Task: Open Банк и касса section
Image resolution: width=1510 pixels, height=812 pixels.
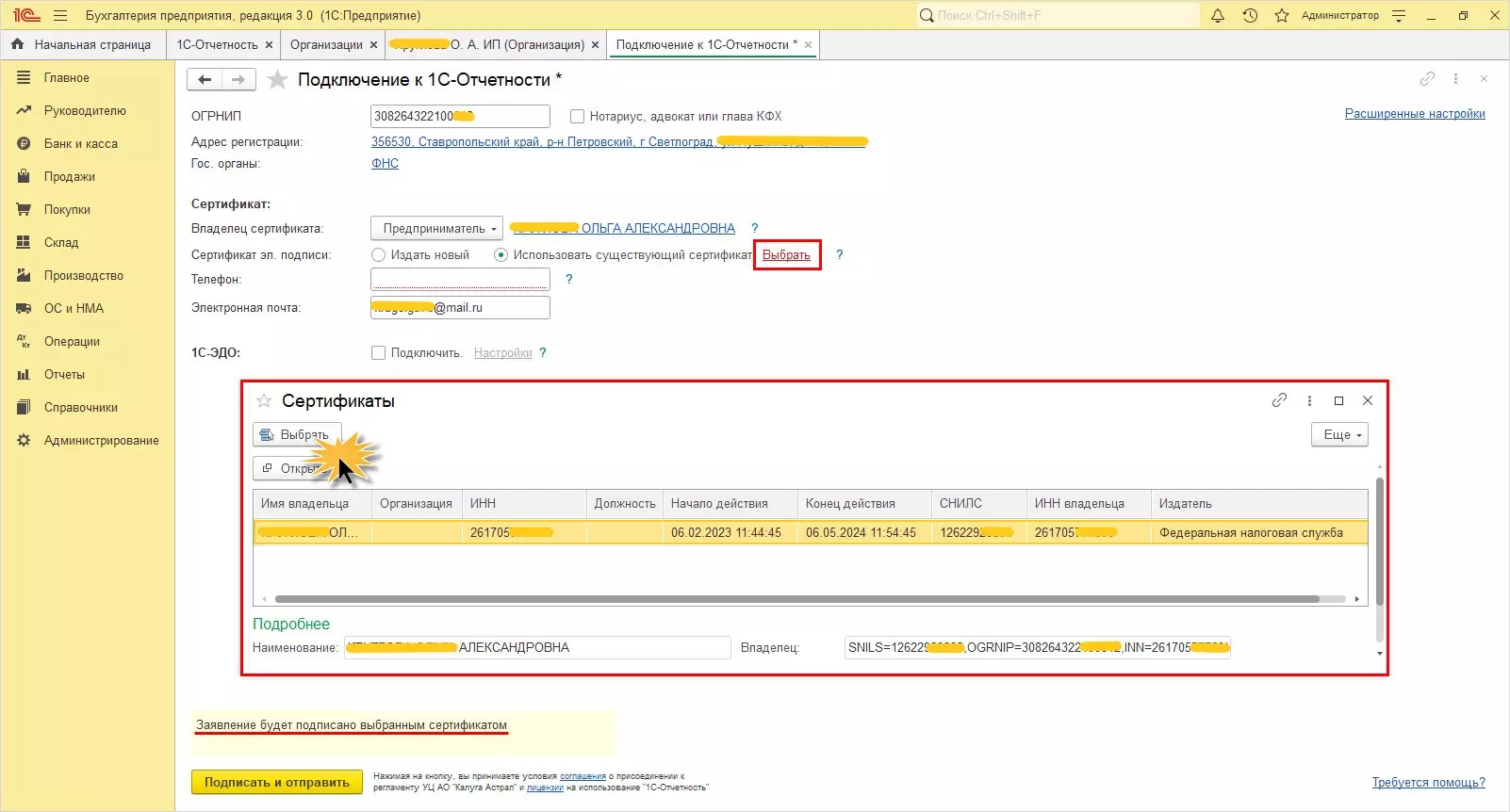Action: (81, 143)
